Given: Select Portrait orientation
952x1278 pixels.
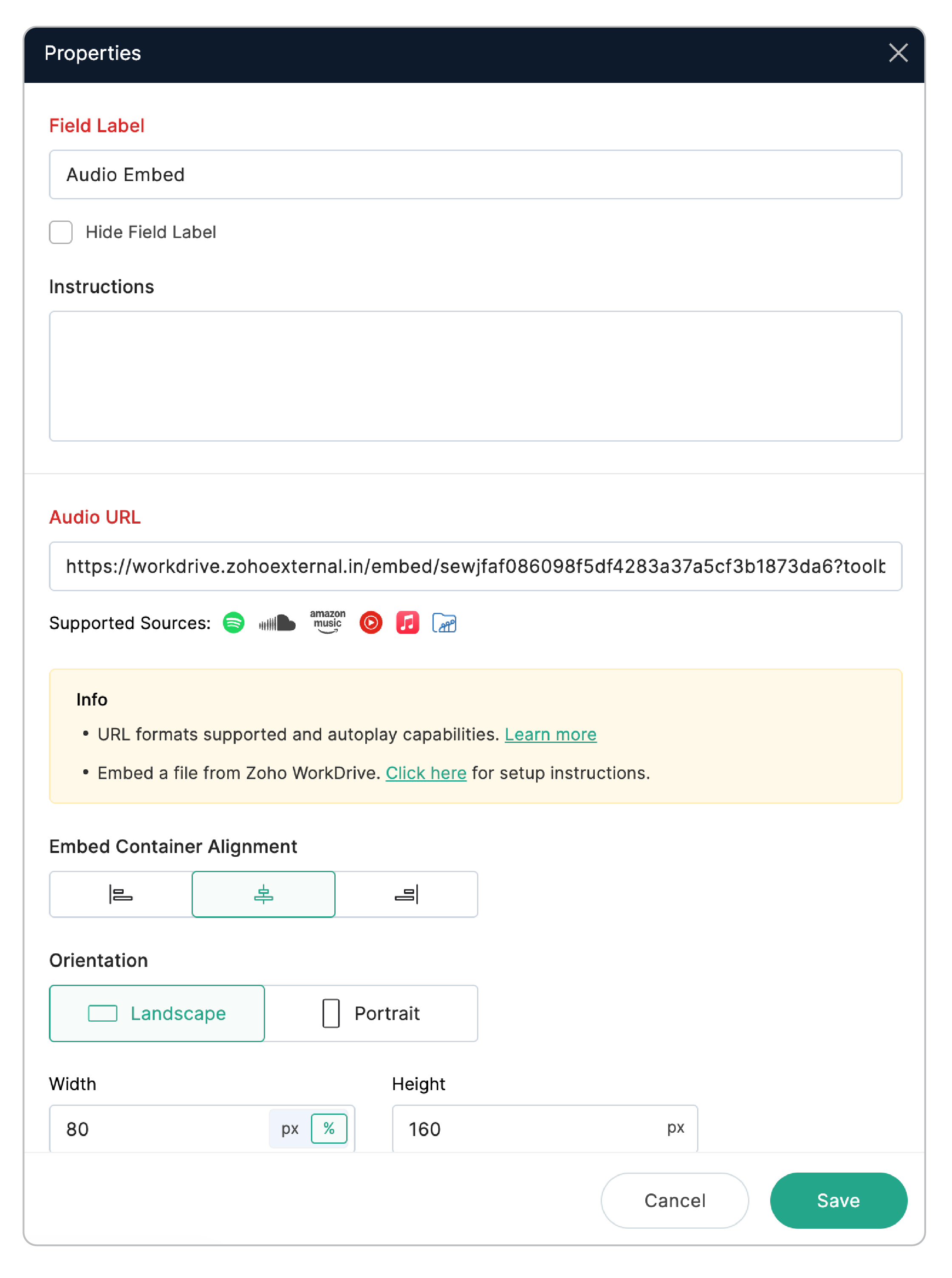Looking at the screenshot, I should 371,1013.
